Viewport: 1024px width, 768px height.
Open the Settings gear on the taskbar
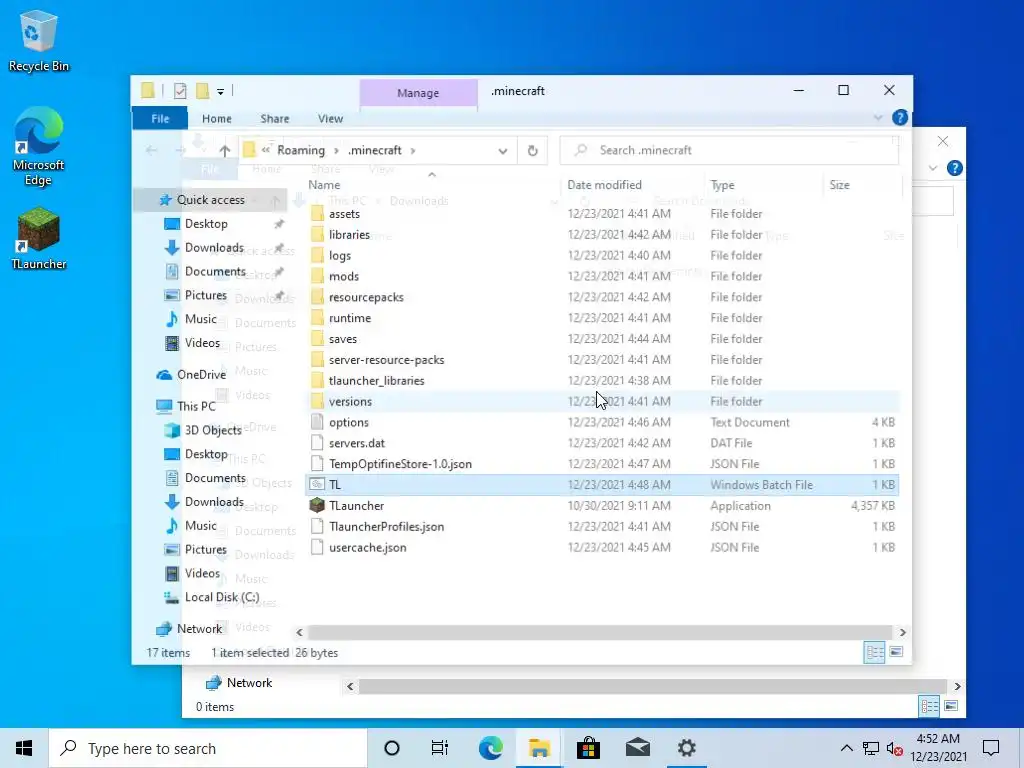coord(686,748)
